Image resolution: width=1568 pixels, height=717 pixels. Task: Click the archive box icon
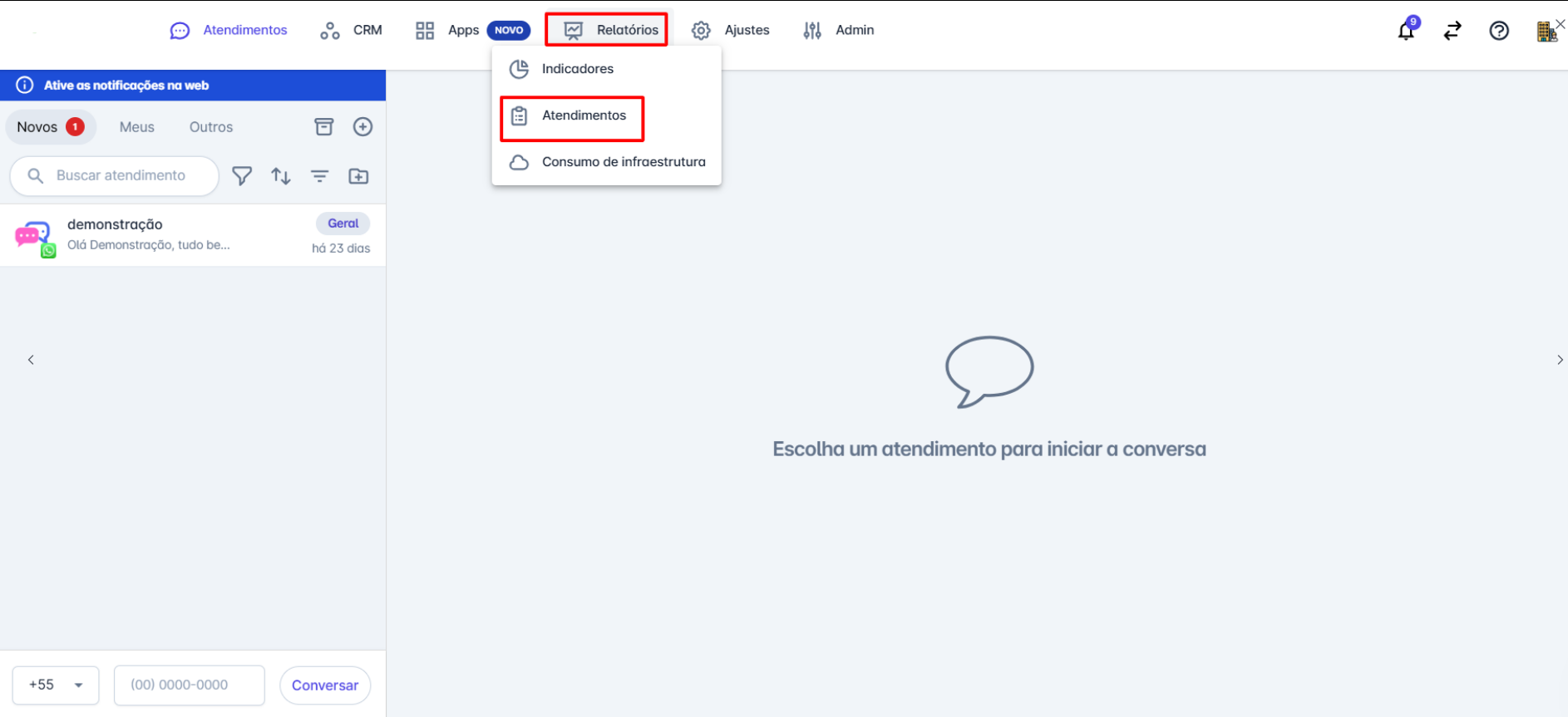(x=323, y=127)
